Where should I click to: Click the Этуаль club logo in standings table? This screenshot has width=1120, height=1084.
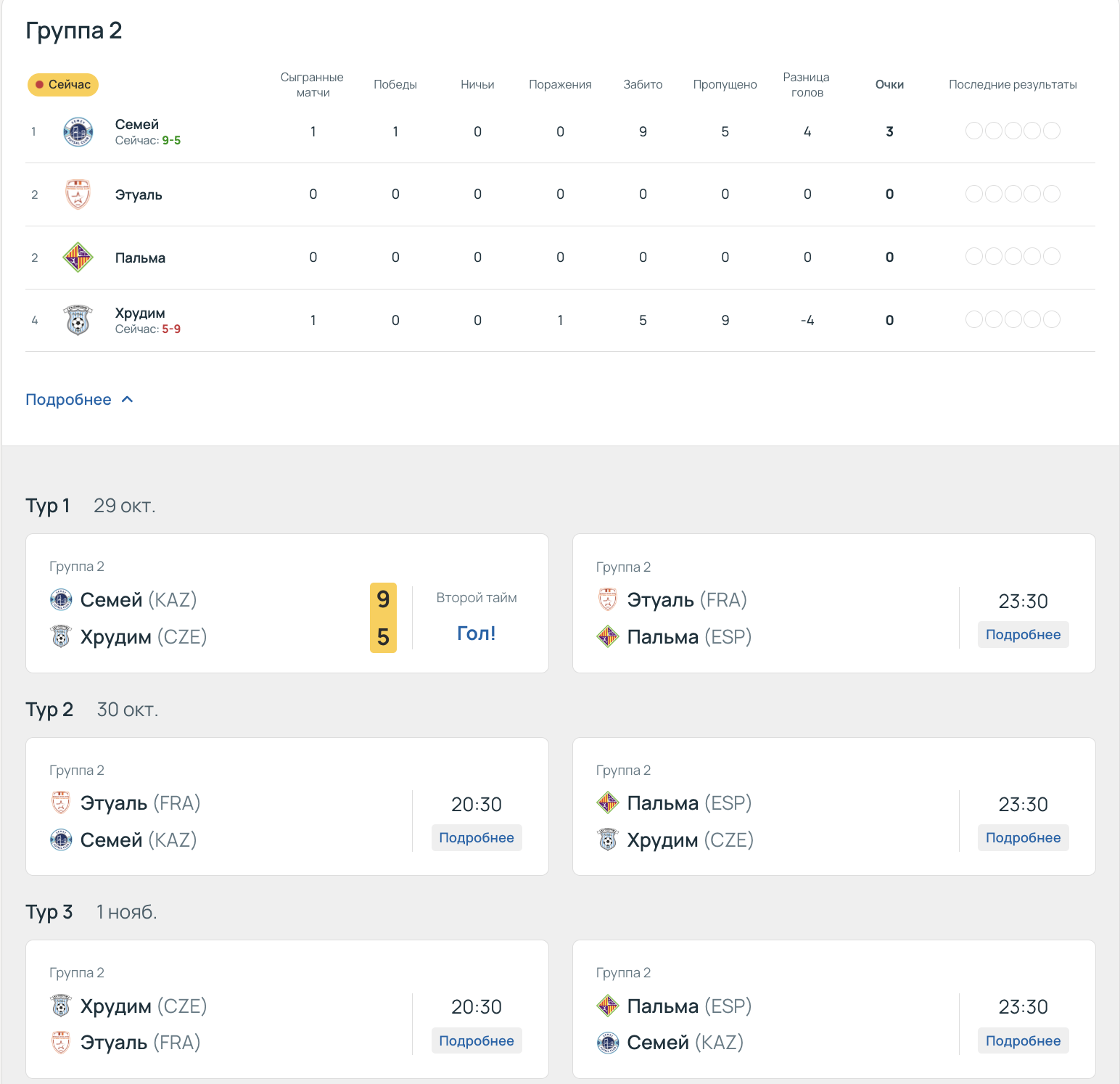click(x=78, y=194)
